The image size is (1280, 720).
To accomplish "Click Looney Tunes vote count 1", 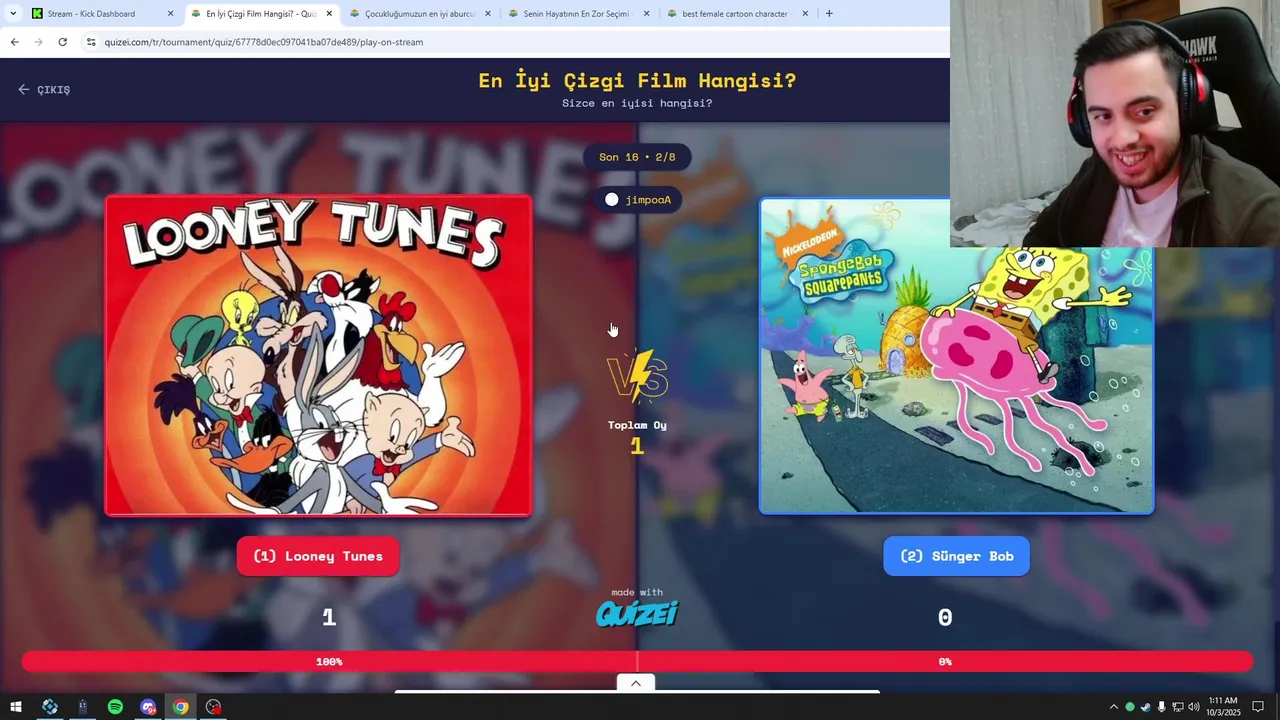I will (x=329, y=618).
